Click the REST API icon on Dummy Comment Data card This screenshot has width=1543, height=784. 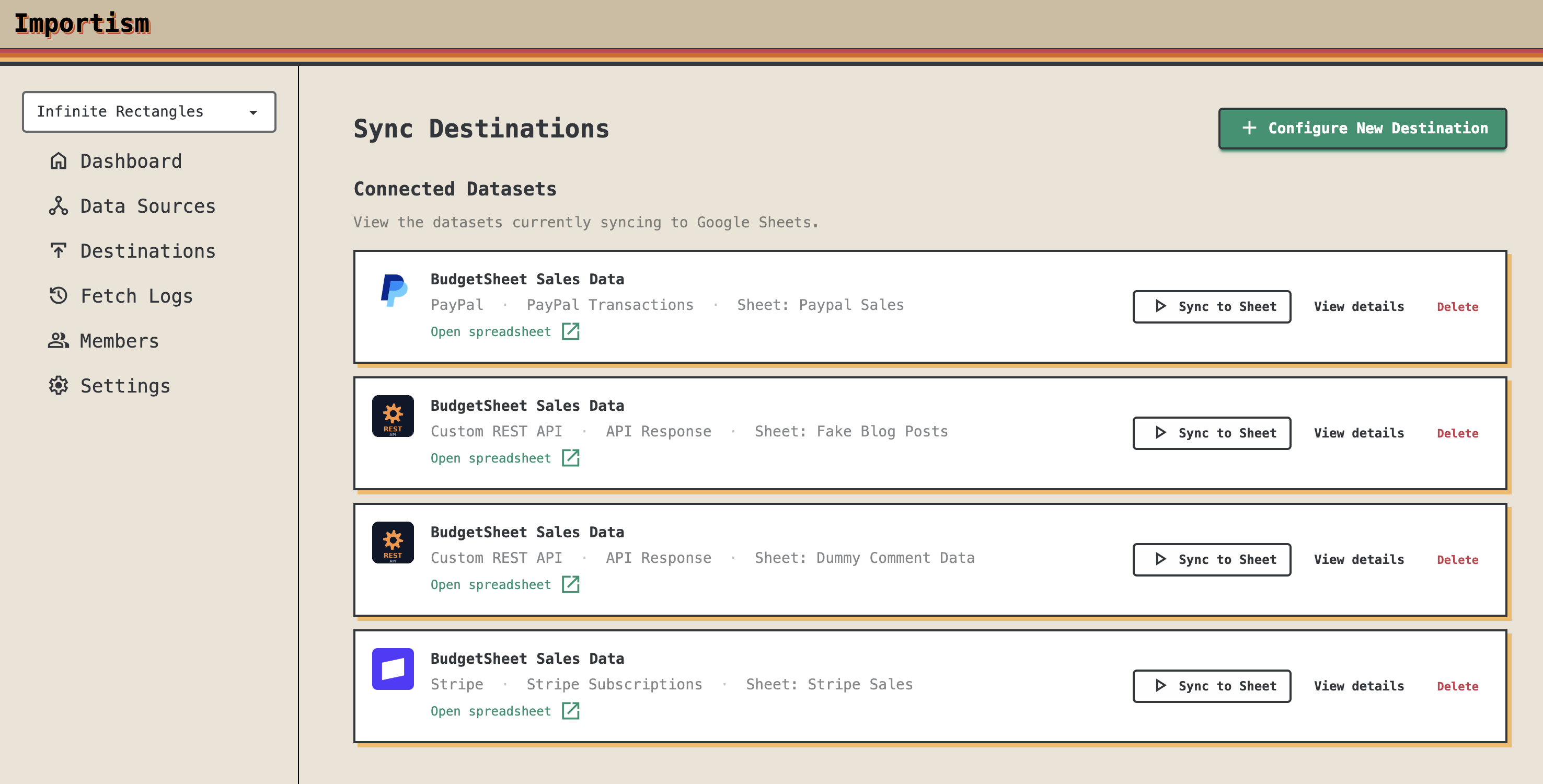pyautogui.click(x=393, y=542)
